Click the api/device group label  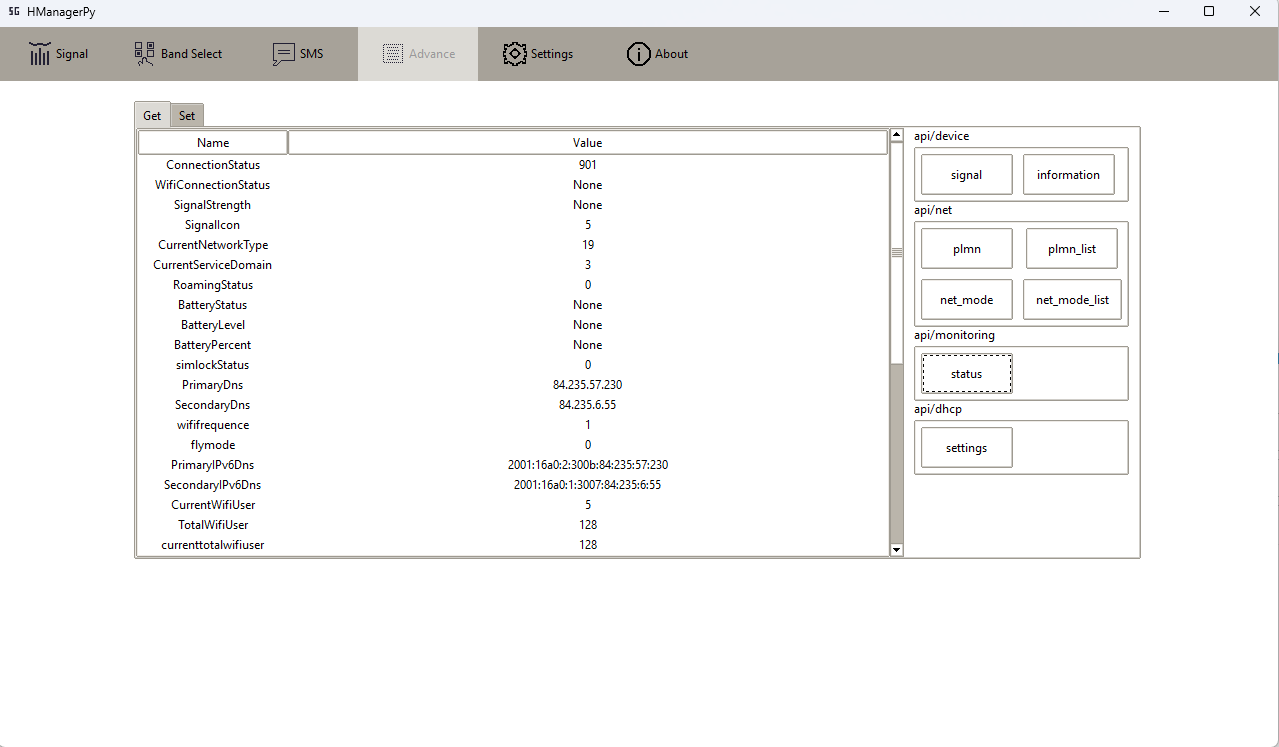(941, 136)
